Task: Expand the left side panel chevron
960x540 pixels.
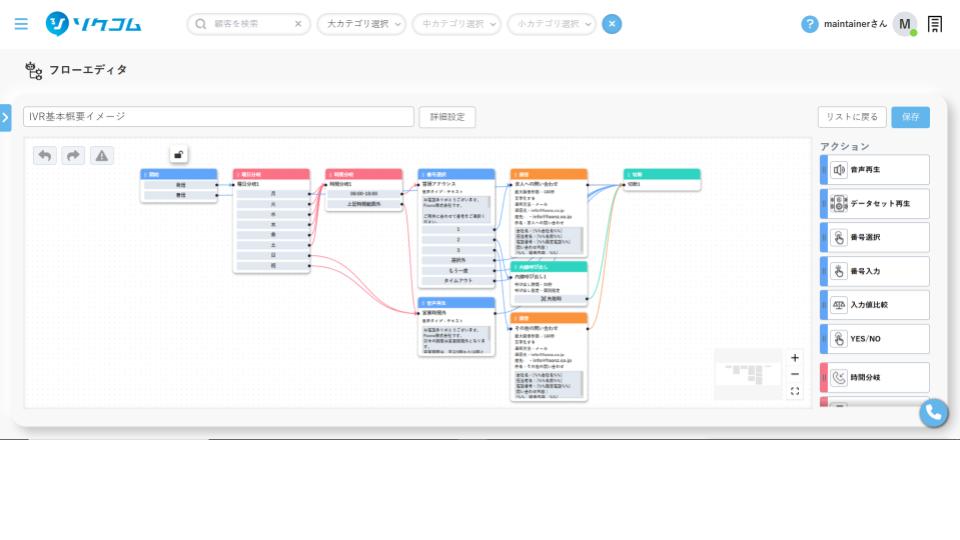Action: (x=5, y=118)
